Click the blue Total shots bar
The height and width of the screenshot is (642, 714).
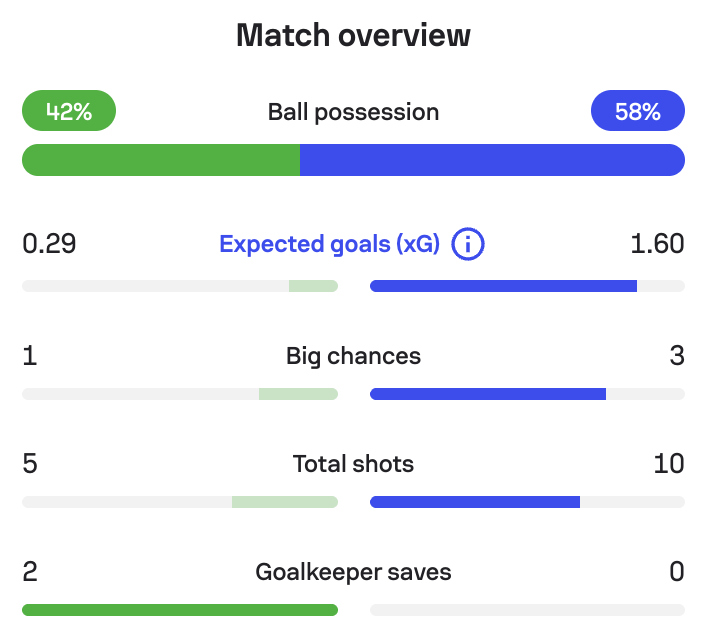pyautogui.click(x=475, y=502)
